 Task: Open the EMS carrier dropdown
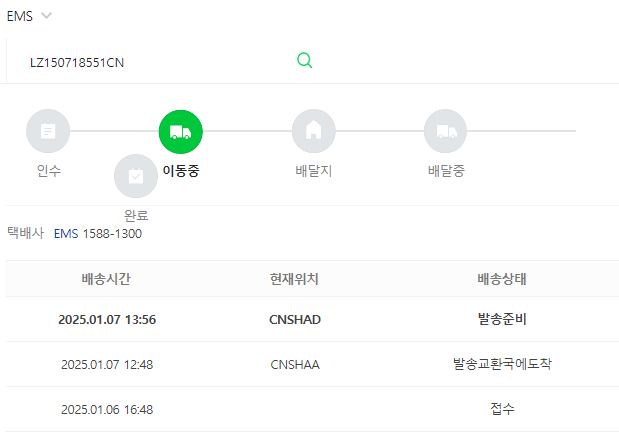(x=29, y=16)
